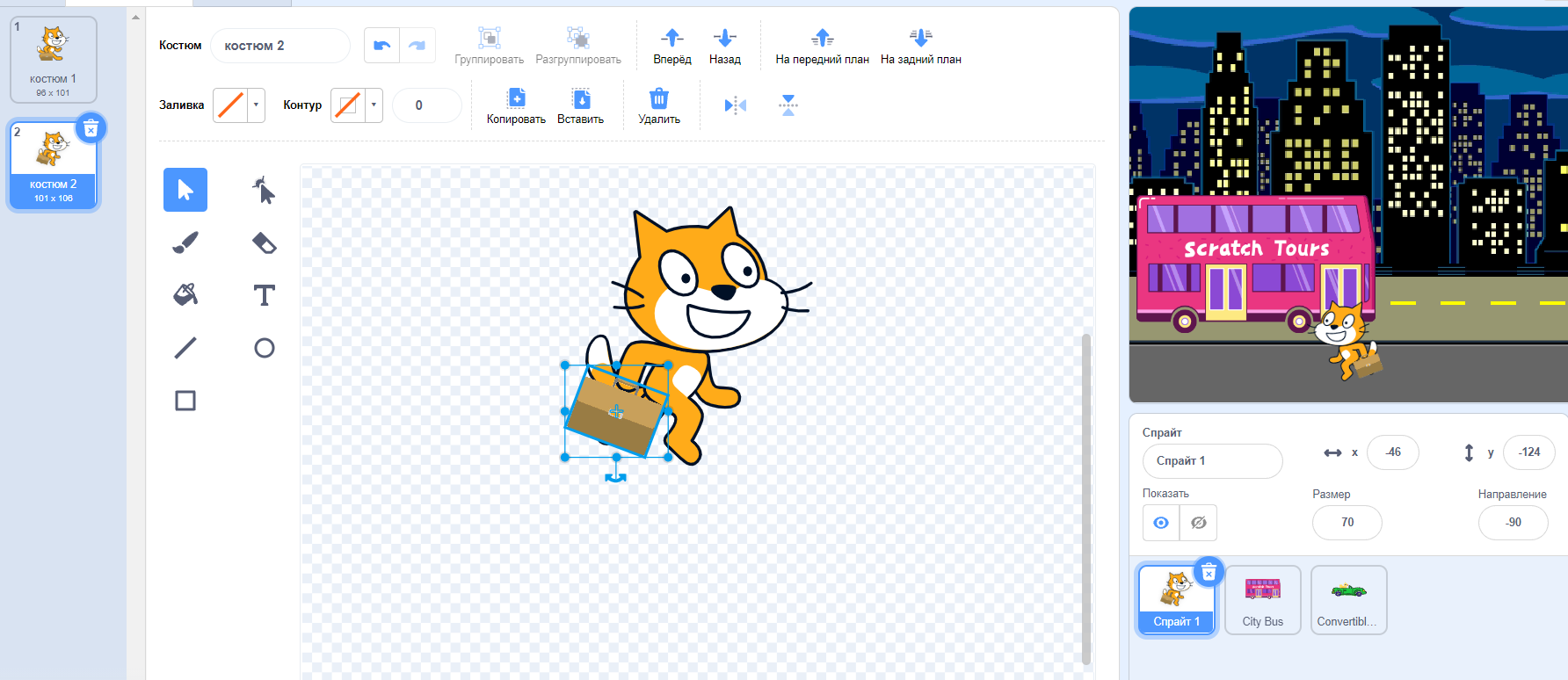Image resolution: width=1568 pixels, height=680 pixels.
Task: Click the Удалить delete button
Action: [658, 105]
